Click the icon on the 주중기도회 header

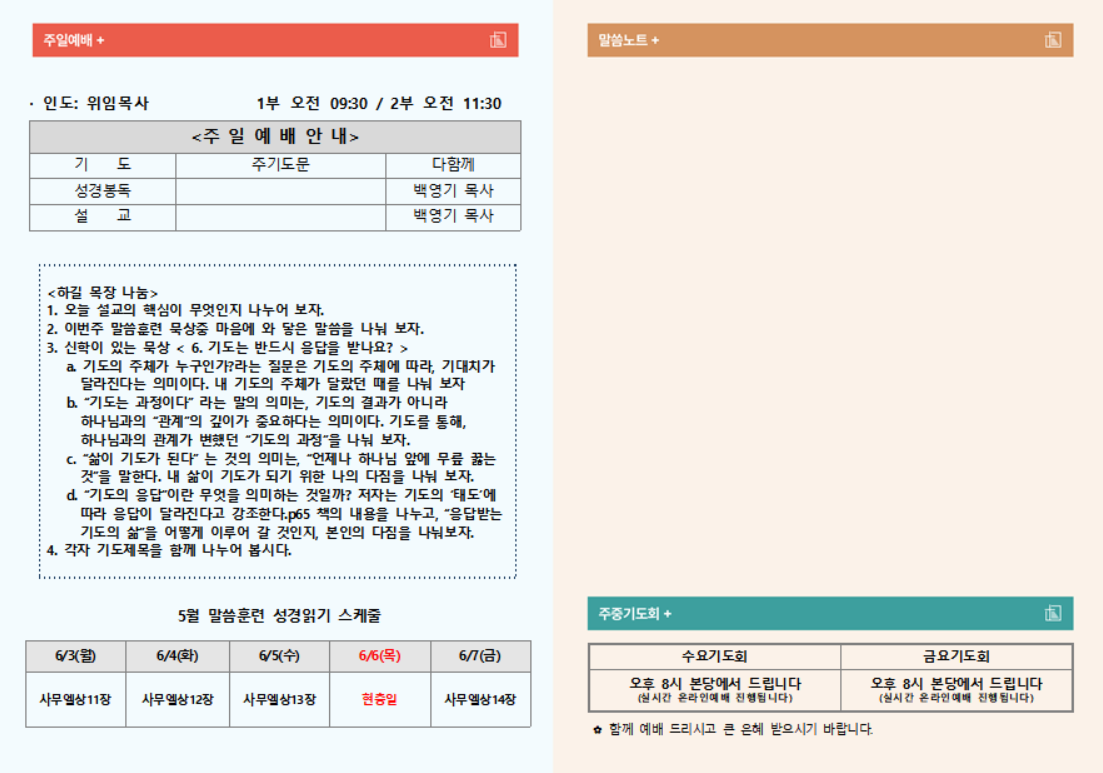click(1053, 613)
